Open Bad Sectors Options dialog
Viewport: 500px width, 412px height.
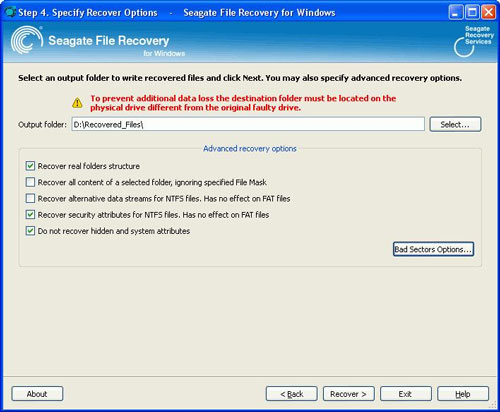tap(433, 249)
